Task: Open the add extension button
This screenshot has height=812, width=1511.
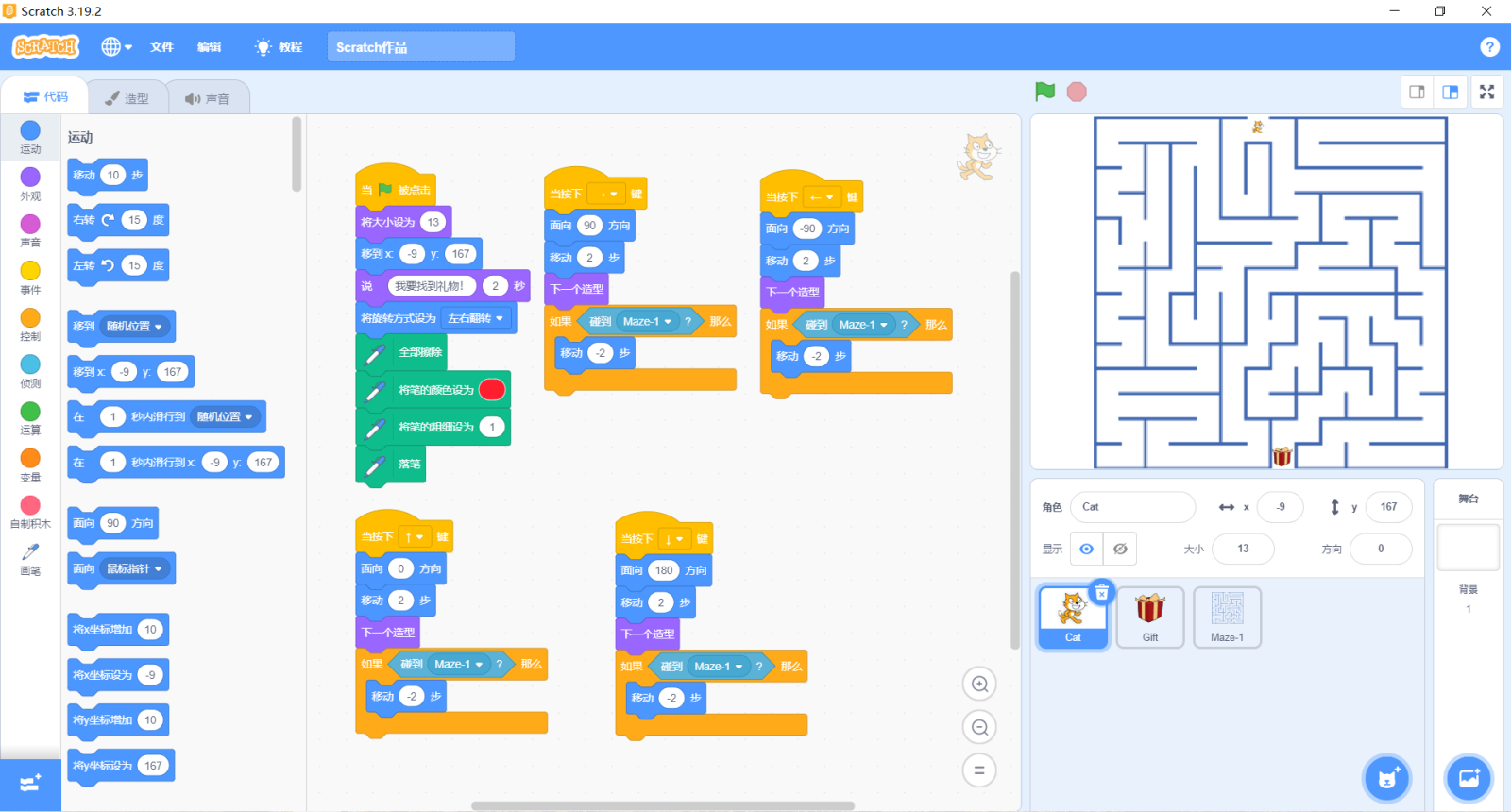Action: pos(30,785)
